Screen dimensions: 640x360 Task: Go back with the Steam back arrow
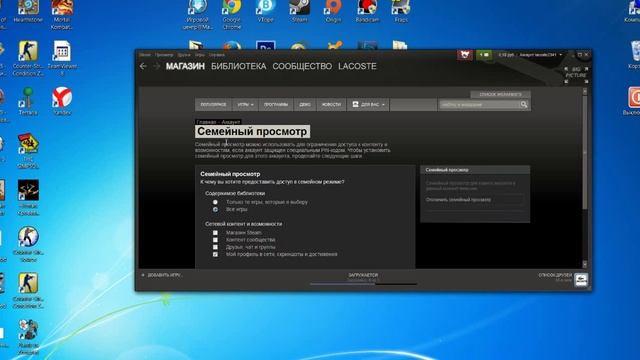[143, 66]
